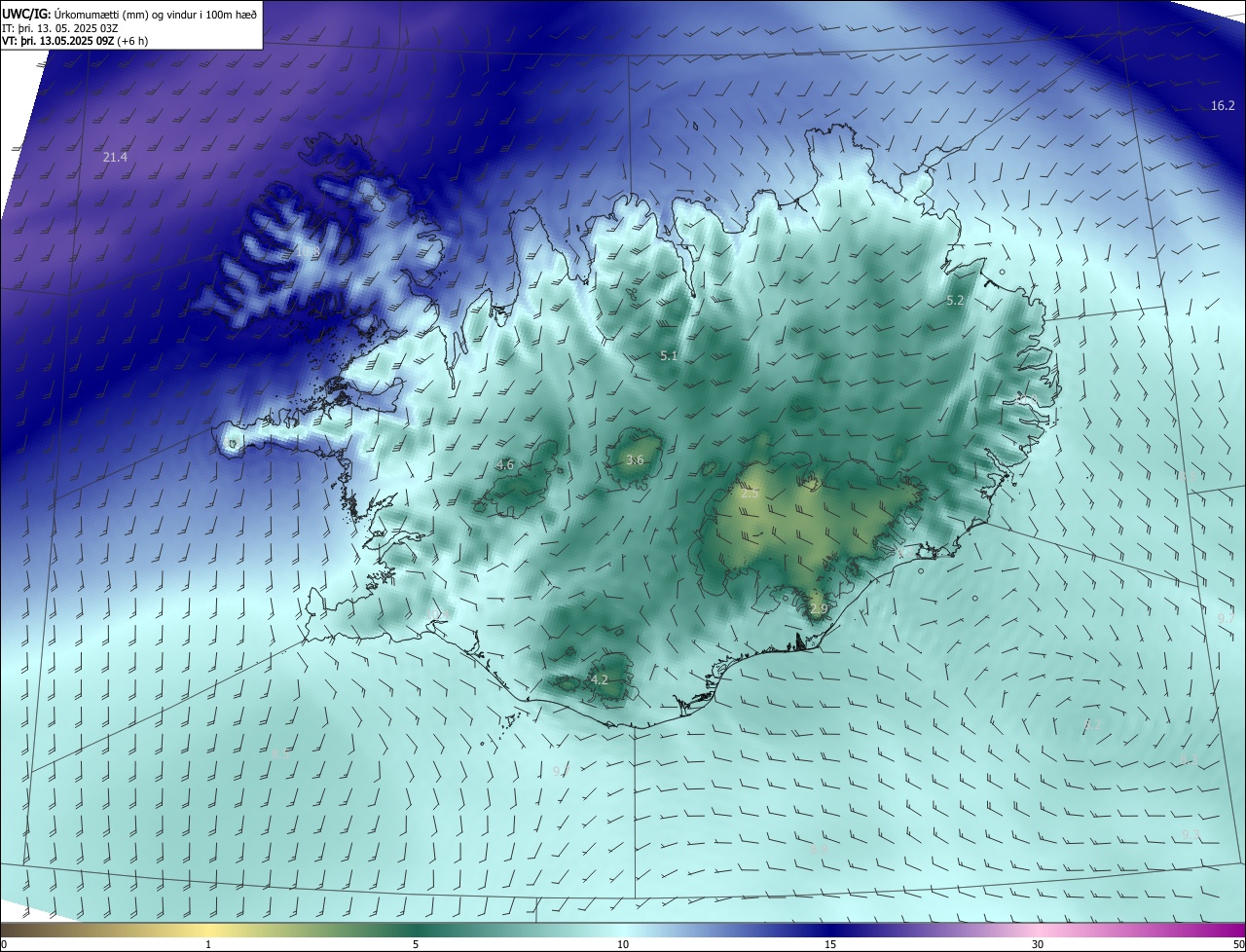1246x952 pixels.
Task: Click the legend tick label "5"
Action: 416,944
